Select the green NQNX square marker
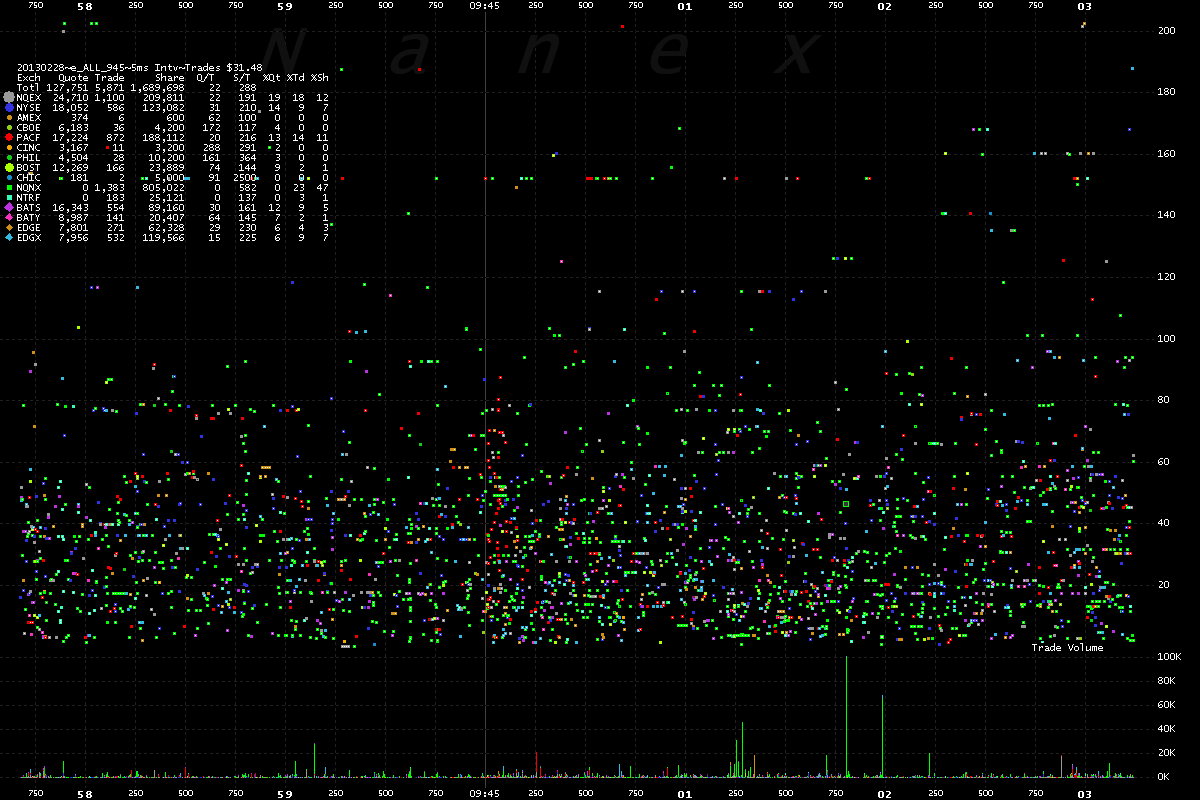The height and width of the screenshot is (800, 1200). [x=9, y=187]
